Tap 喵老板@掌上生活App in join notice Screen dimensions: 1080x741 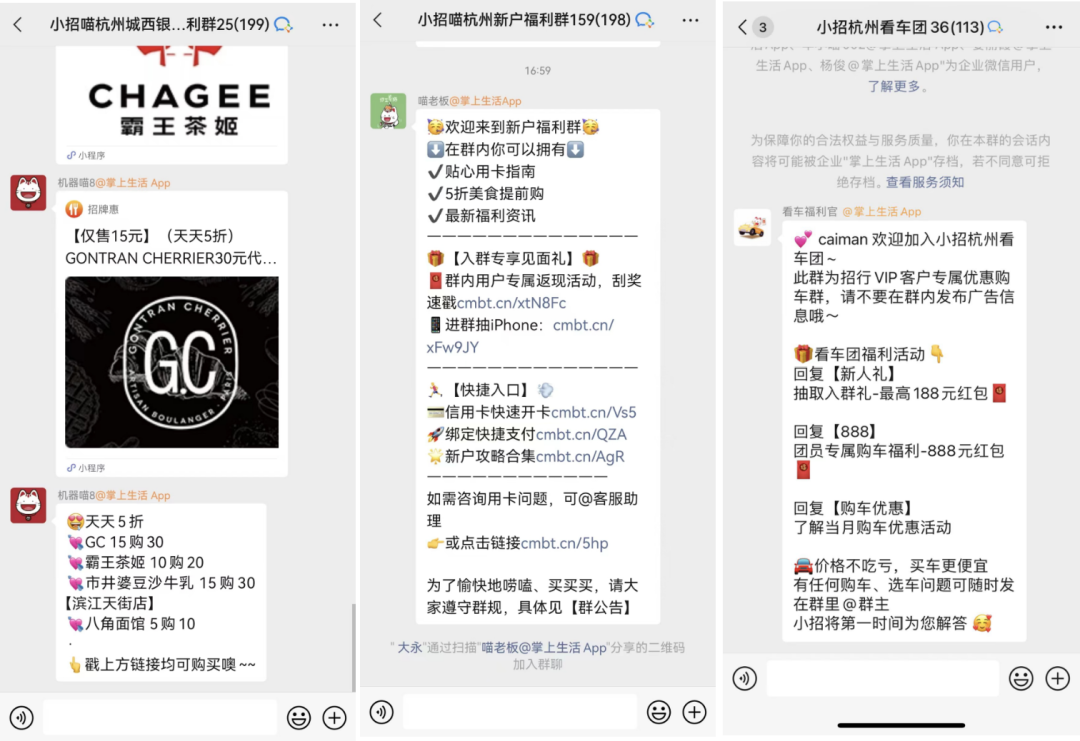pos(544,647)
